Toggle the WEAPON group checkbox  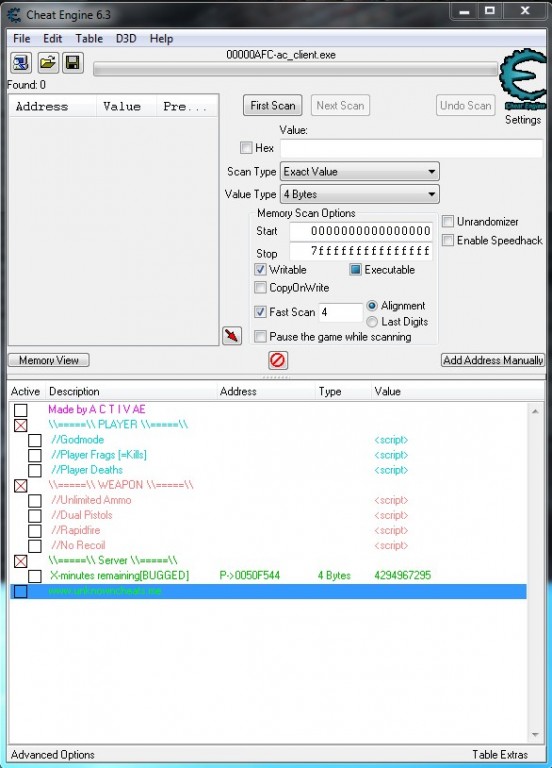point(21,486)
